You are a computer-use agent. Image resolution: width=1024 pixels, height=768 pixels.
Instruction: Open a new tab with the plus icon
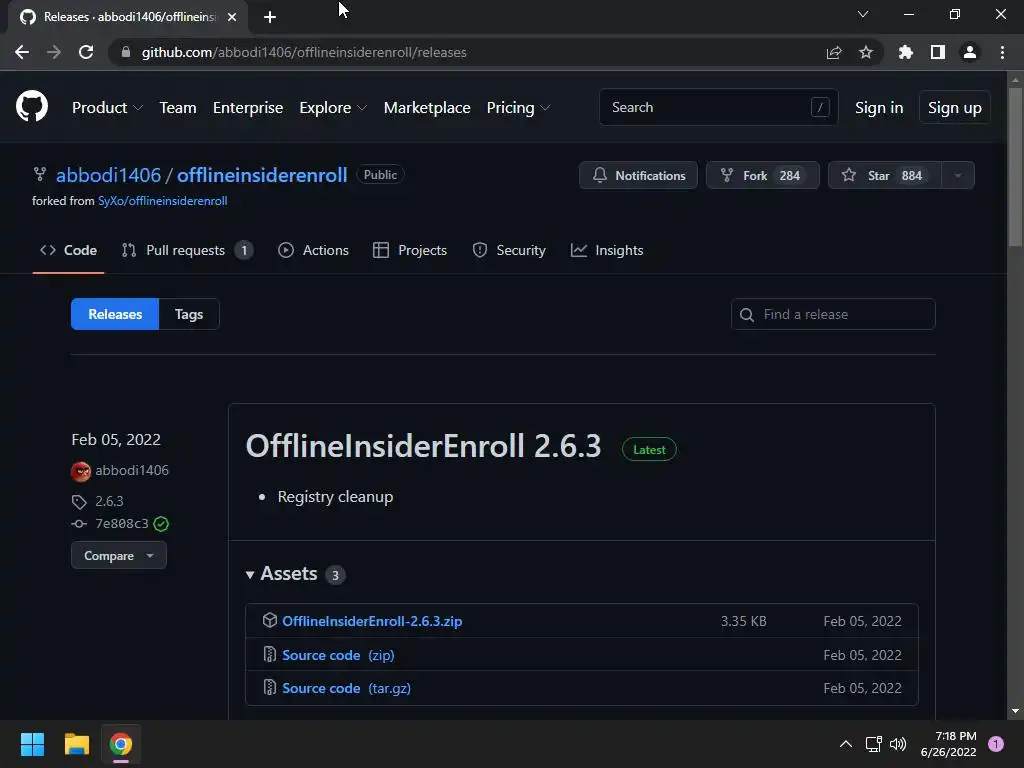pyautogui.click(x=270, y=17)
